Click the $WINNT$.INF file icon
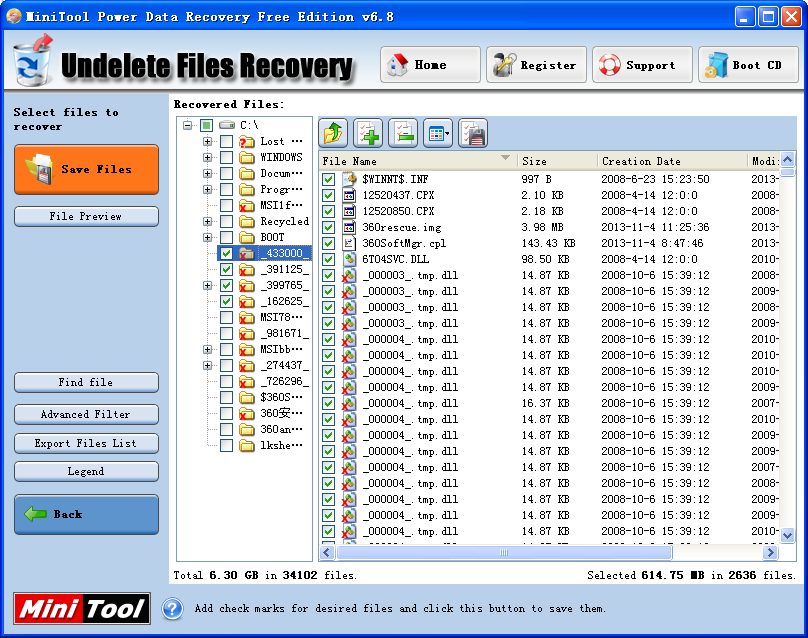808x638 pixels. [x=349, y=179]
